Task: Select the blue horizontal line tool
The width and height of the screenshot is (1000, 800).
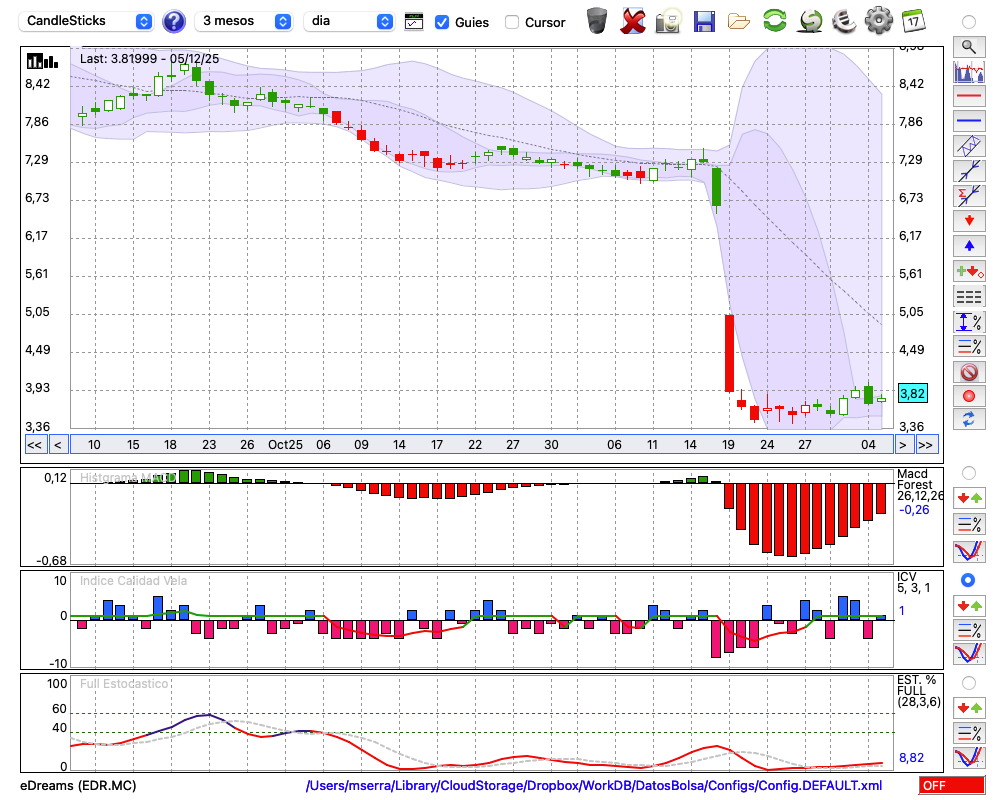Action: pyautogui.click(x=968, y=121)
